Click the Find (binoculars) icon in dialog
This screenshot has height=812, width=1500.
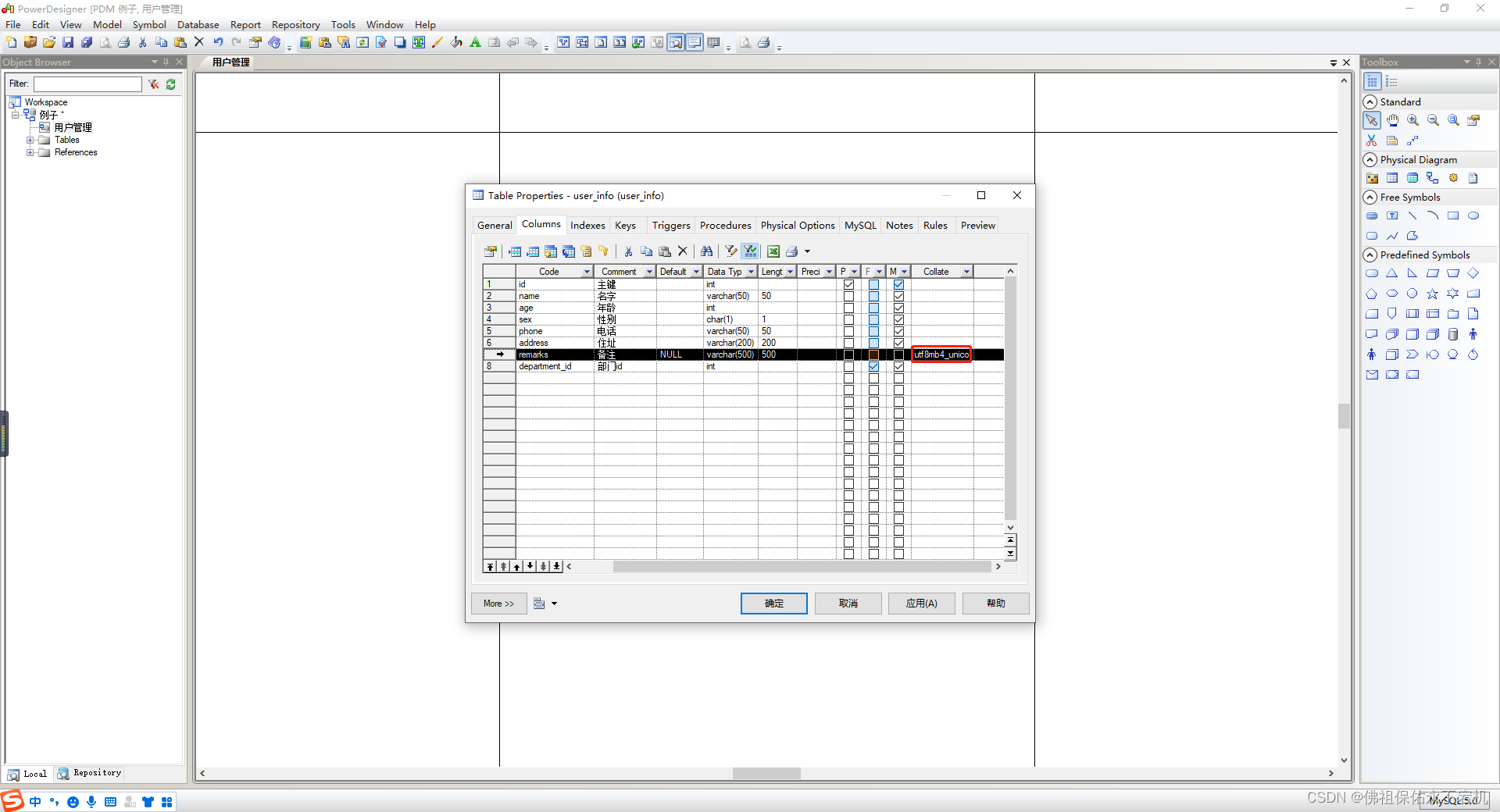706,251
